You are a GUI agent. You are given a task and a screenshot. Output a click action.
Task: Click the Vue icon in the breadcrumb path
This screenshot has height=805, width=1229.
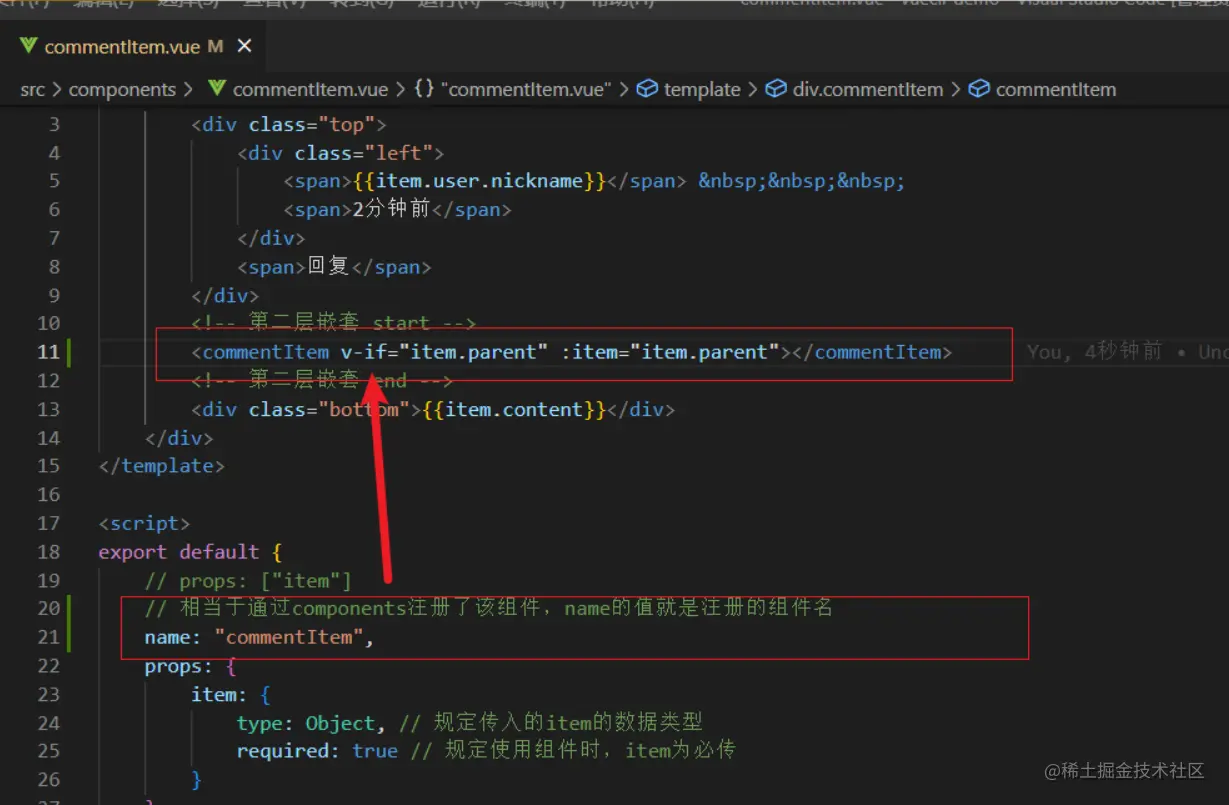(x=216, y=89)
